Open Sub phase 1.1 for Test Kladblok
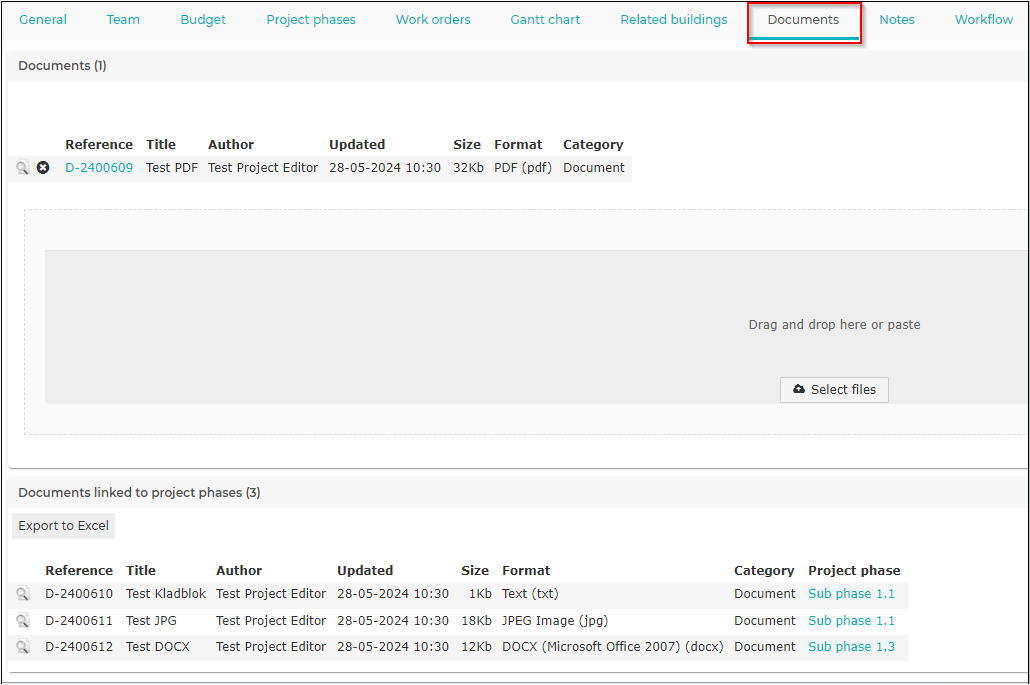Screen dimensions: 1030x685 pyautogui.click(x=851, y=594)
